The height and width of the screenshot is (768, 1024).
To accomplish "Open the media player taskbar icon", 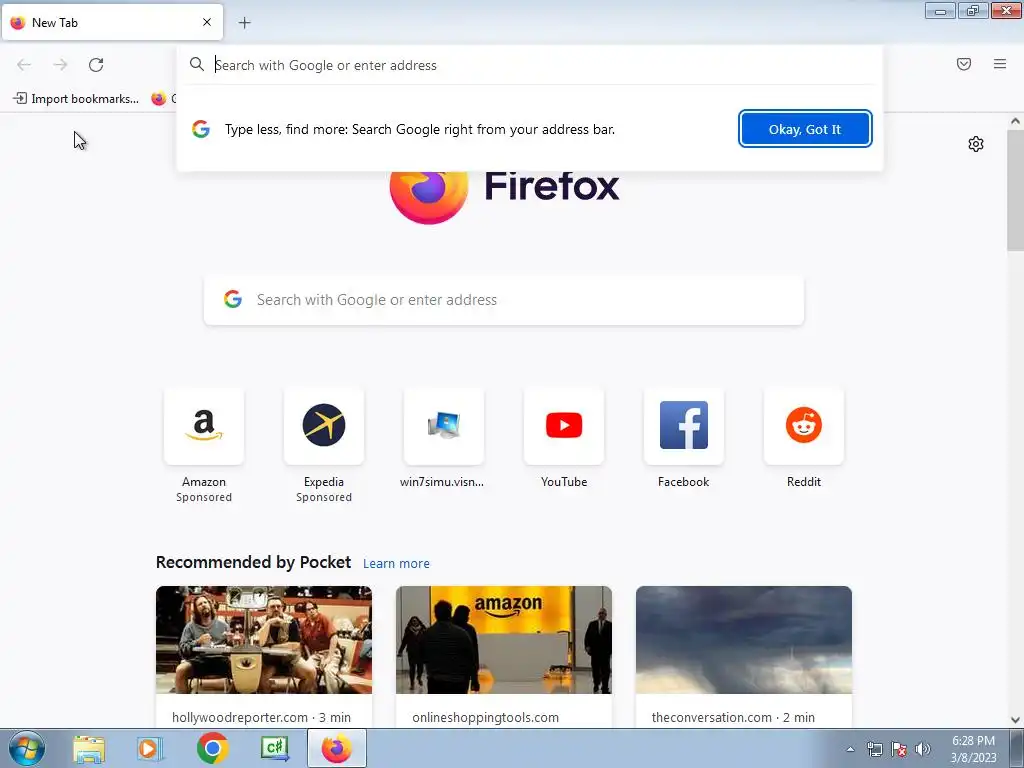I will click(x=150, y=748).
